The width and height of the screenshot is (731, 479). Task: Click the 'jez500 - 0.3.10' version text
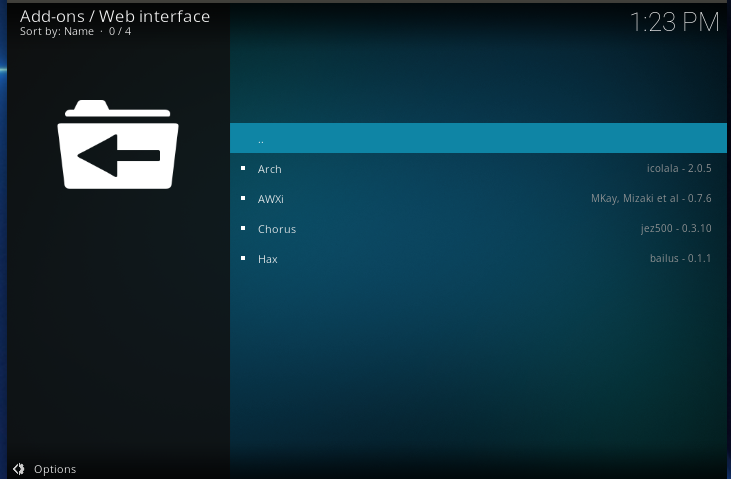tap(676, 229)
